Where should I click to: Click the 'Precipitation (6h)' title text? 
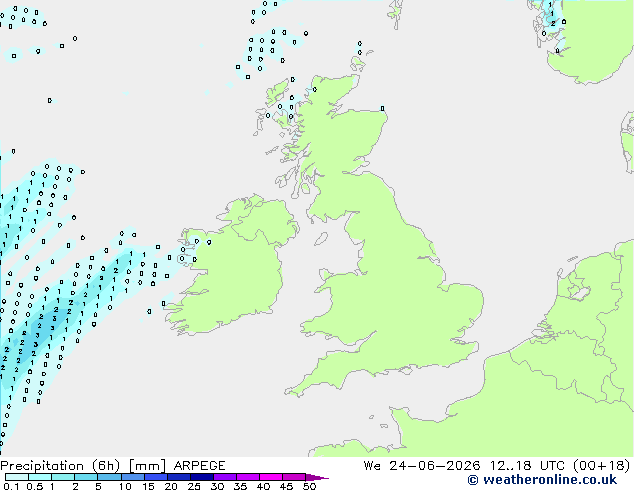(60, 466)
